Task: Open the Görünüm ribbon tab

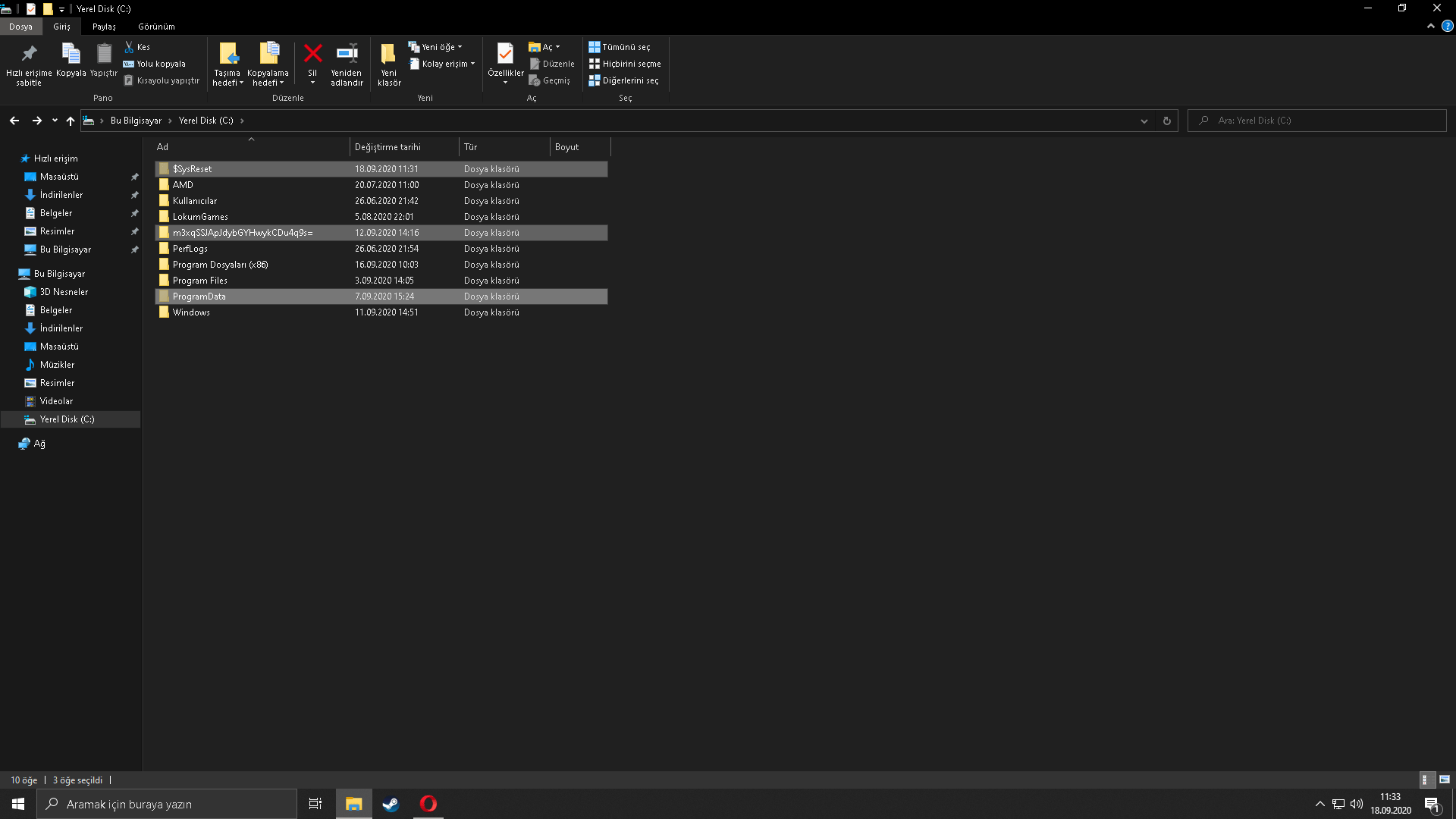Action: pyautogui.click(x=156, y=27)
